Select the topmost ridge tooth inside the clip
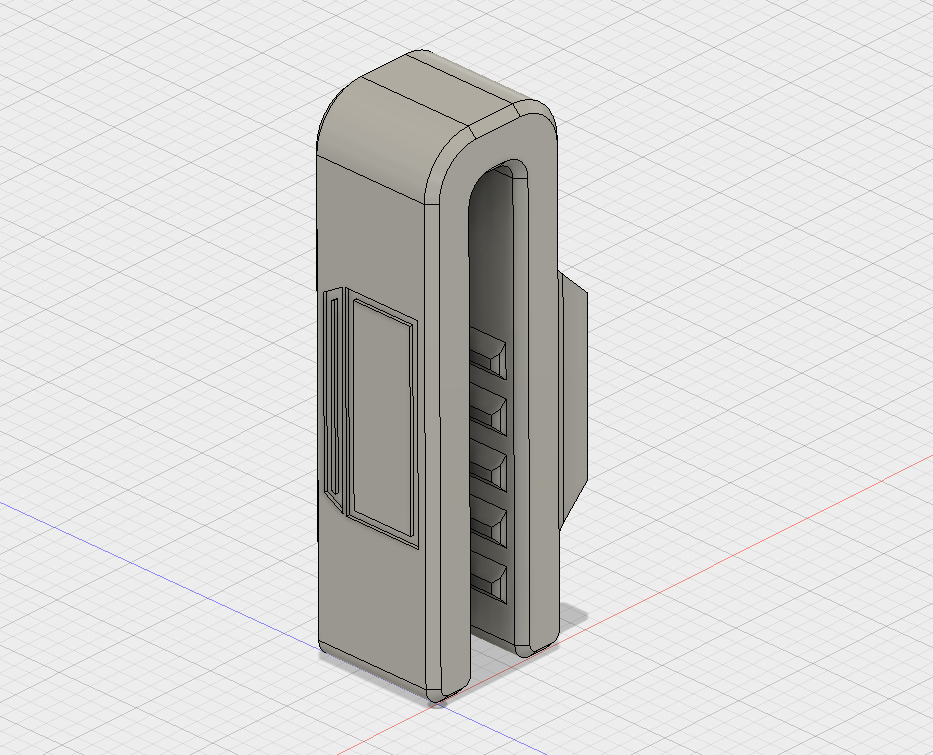Viewport: 933px width, 755px height. (488, 353)
